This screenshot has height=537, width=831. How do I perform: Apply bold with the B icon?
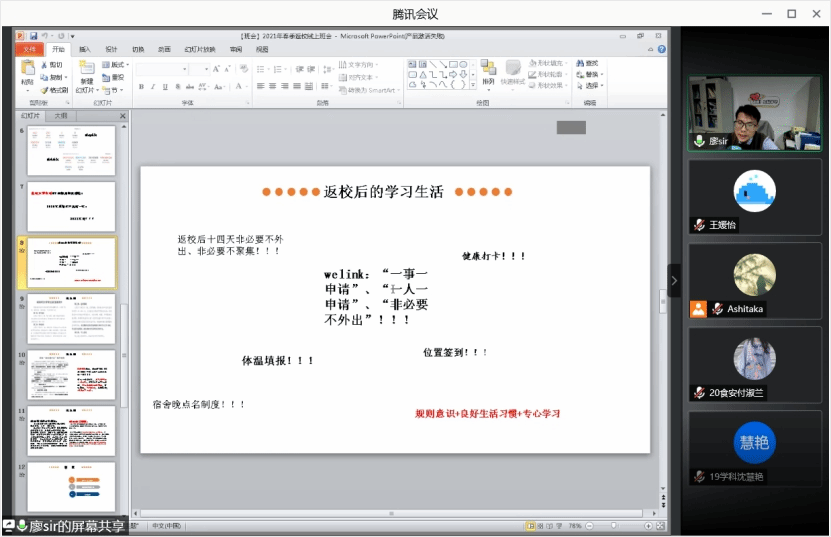pyautogui.click(x=141, y=87)
